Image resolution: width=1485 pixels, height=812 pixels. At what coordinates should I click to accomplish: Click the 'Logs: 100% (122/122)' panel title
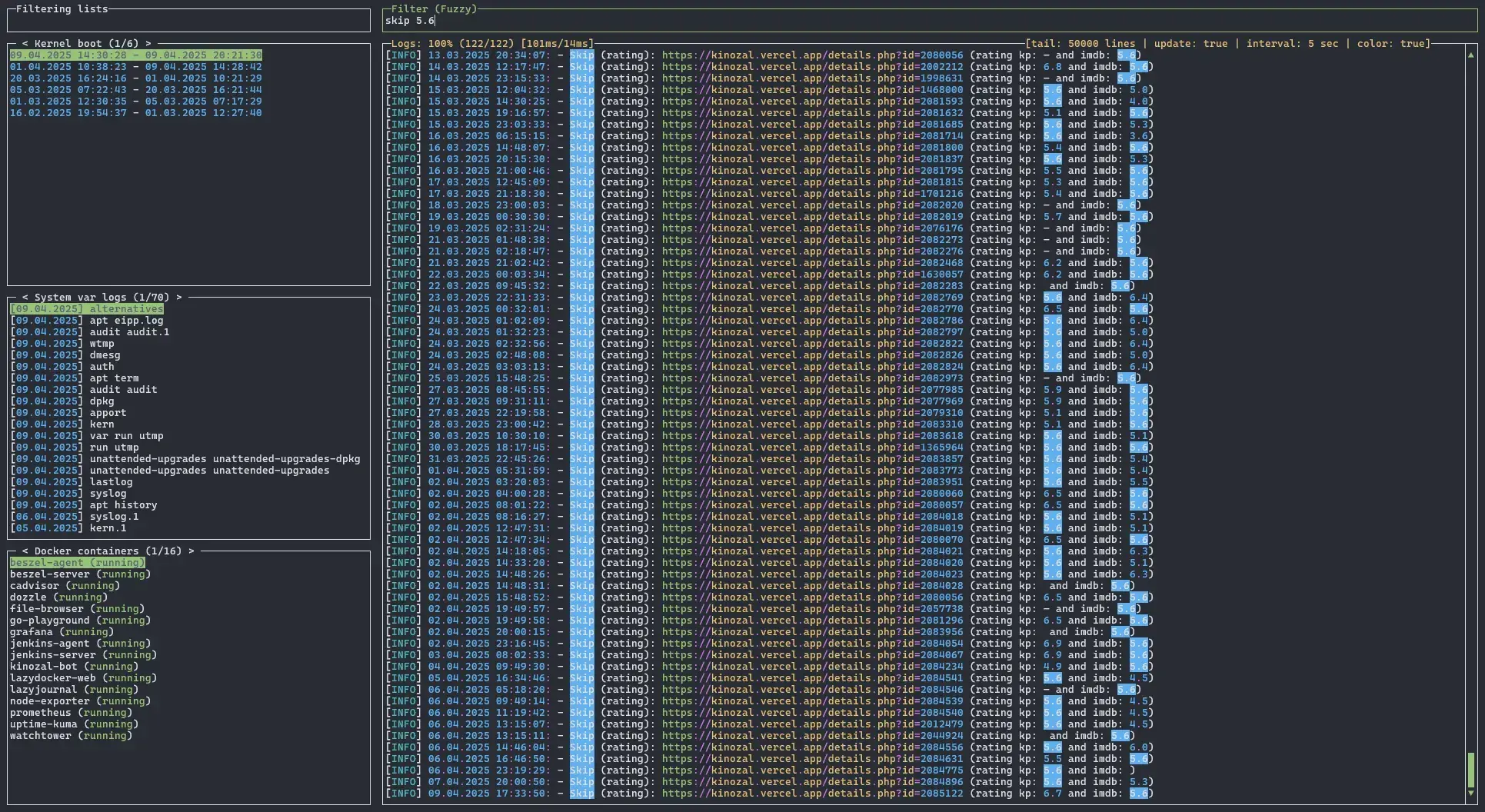452,44
